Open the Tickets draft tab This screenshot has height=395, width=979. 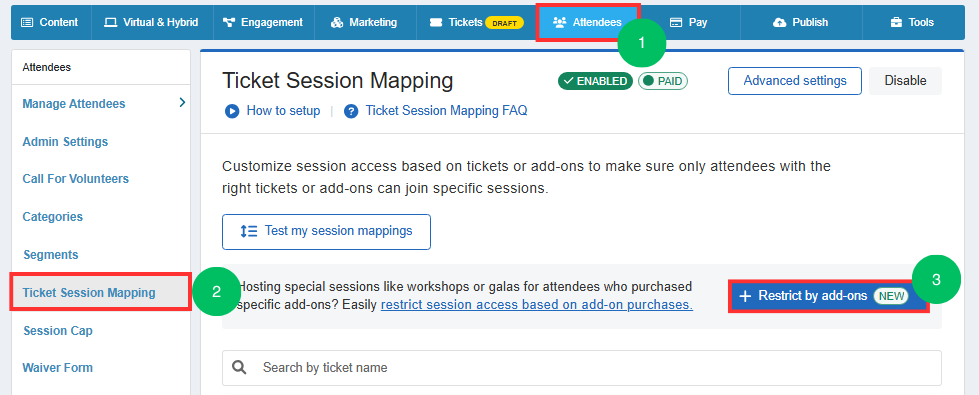pos(476,22)
